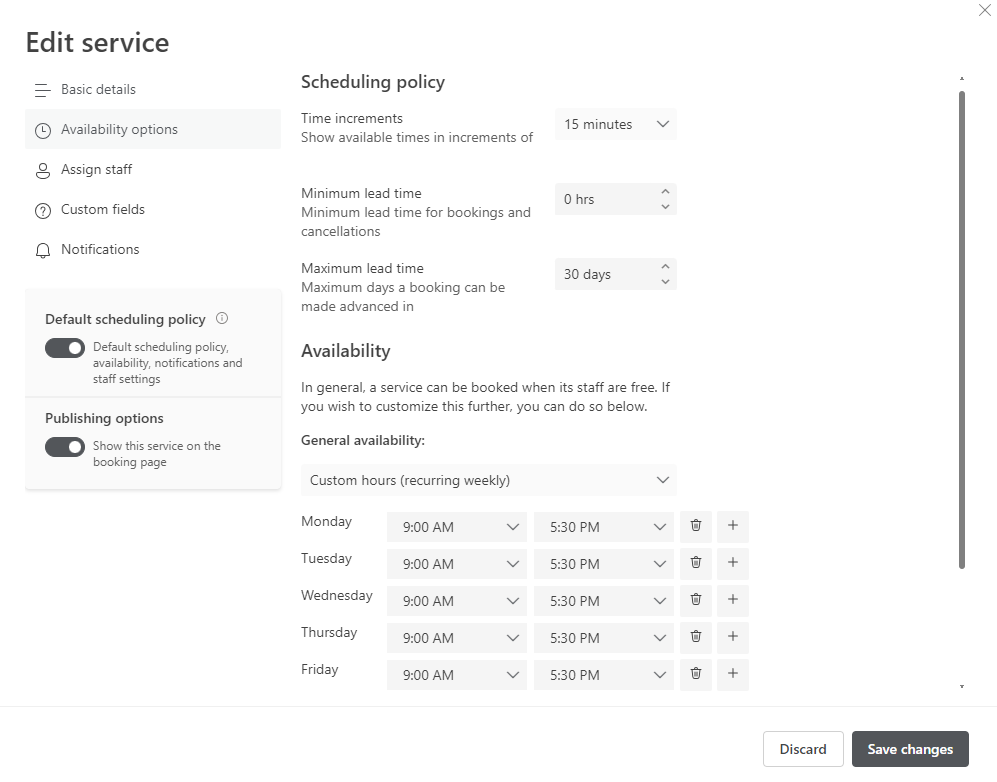This screenshot has width=997, height=782.
Task: Expand the General availability dropdown
Action: pos(488,480)
